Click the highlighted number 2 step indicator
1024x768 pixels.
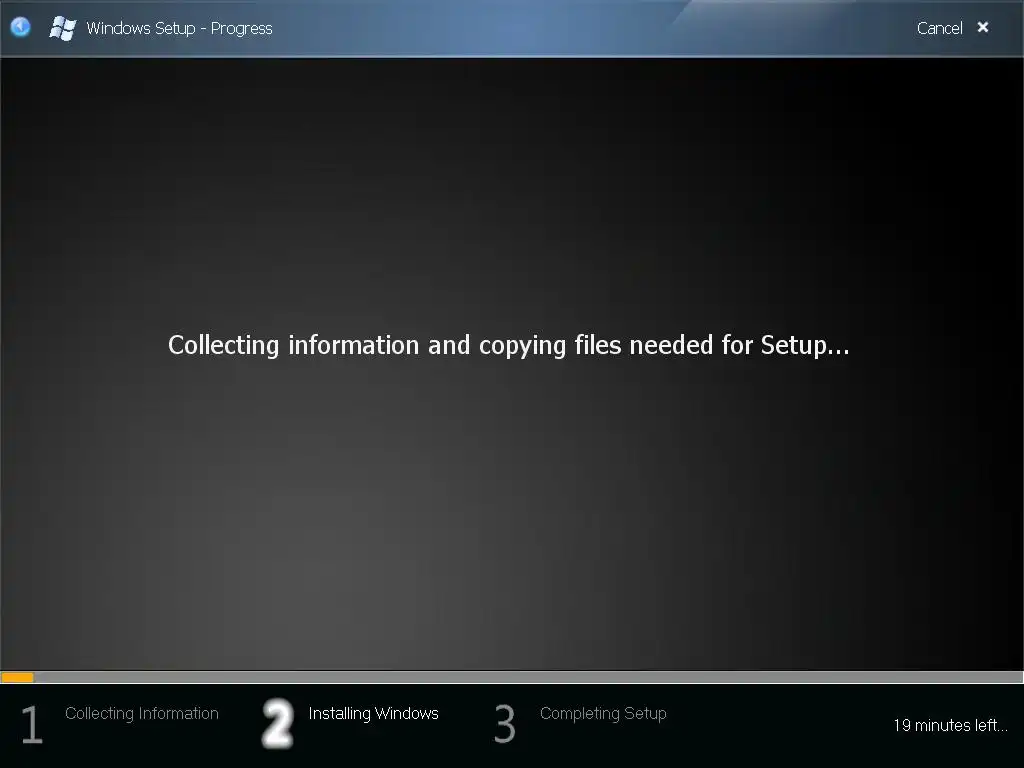click(x=278, y=723)
